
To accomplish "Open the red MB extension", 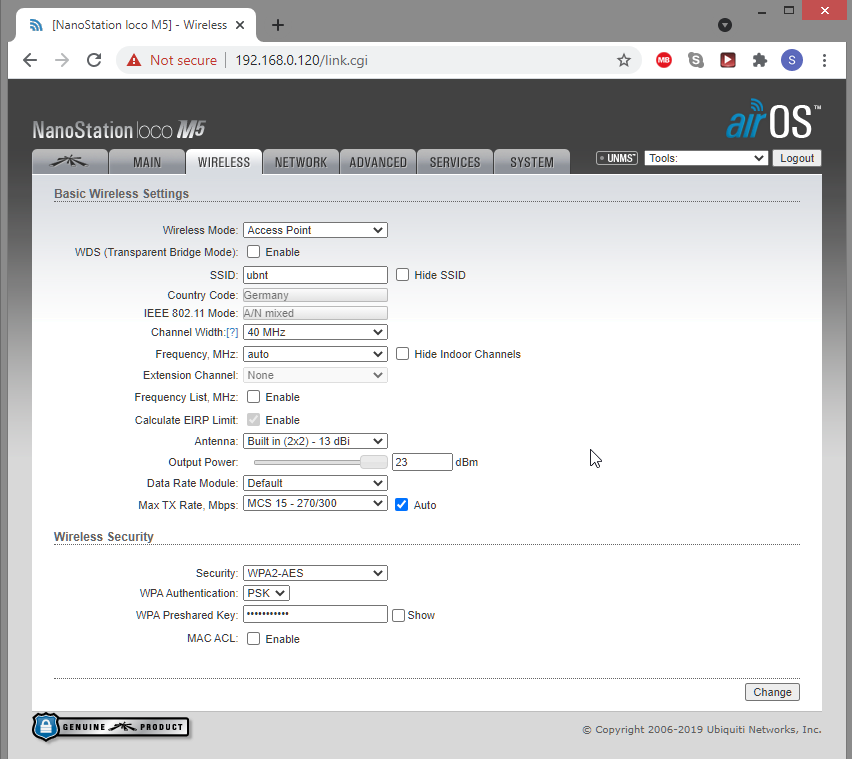I will (663, 60).
